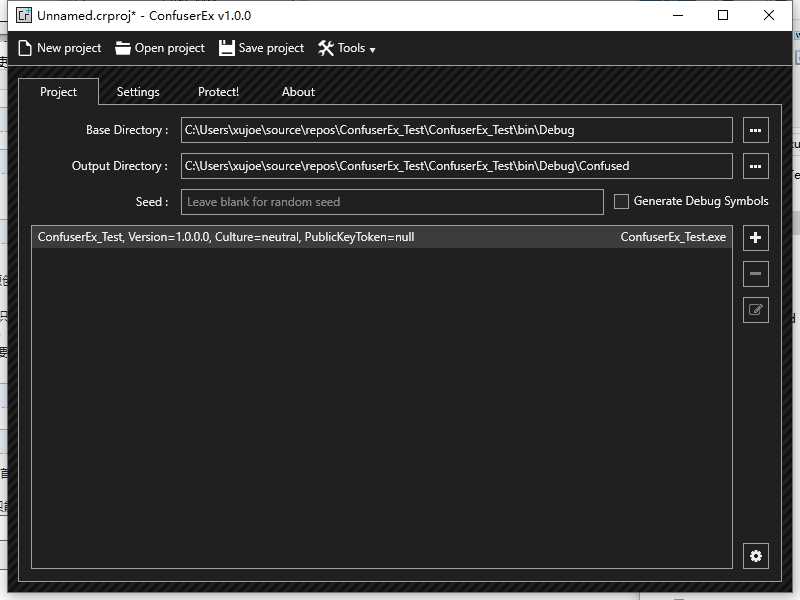Add a module with the plus icon

click(x=756, y=238)
